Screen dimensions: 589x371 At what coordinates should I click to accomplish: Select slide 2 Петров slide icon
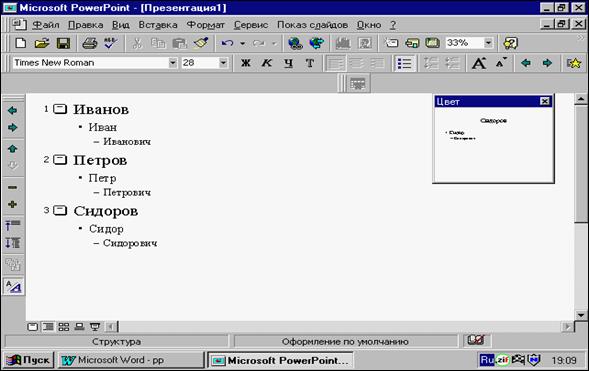pyautogui.click(x=60, y=160)
